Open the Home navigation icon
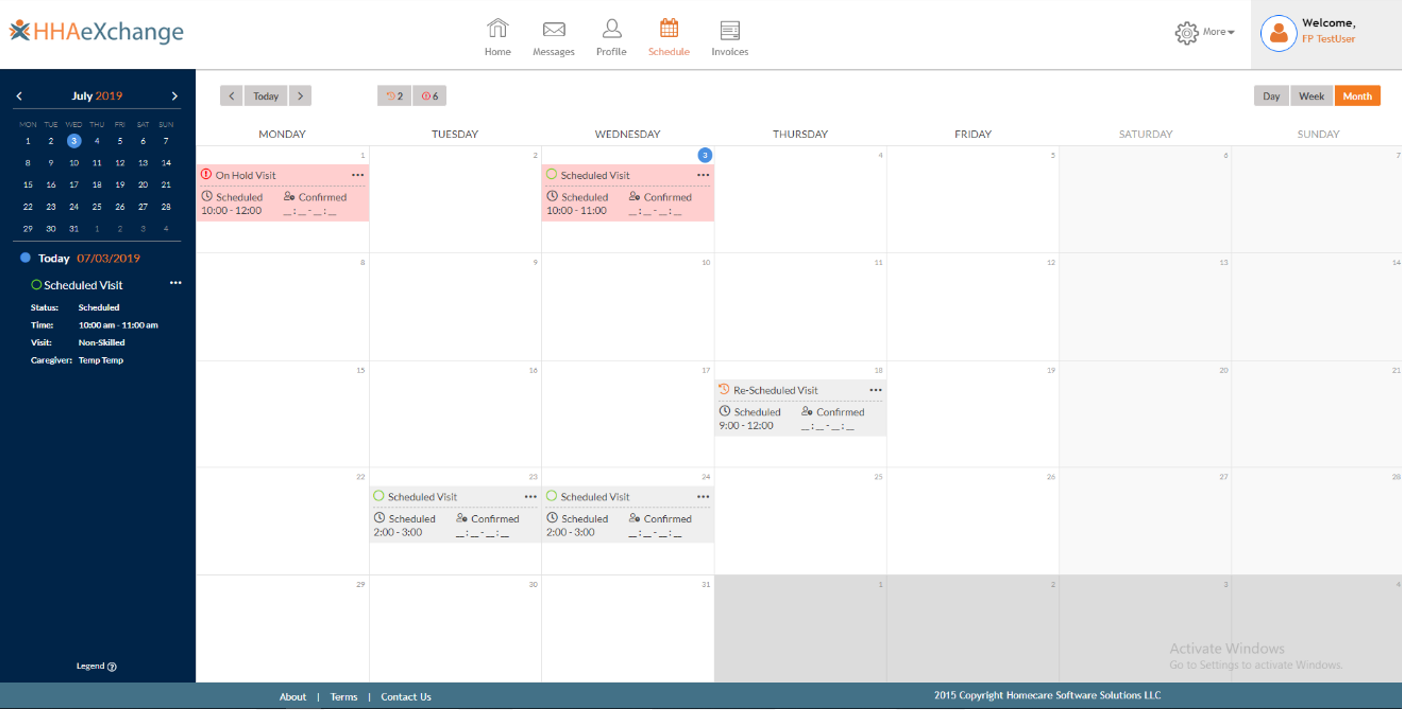Viewport: 1402px width, 710px height. pos(497,29)
